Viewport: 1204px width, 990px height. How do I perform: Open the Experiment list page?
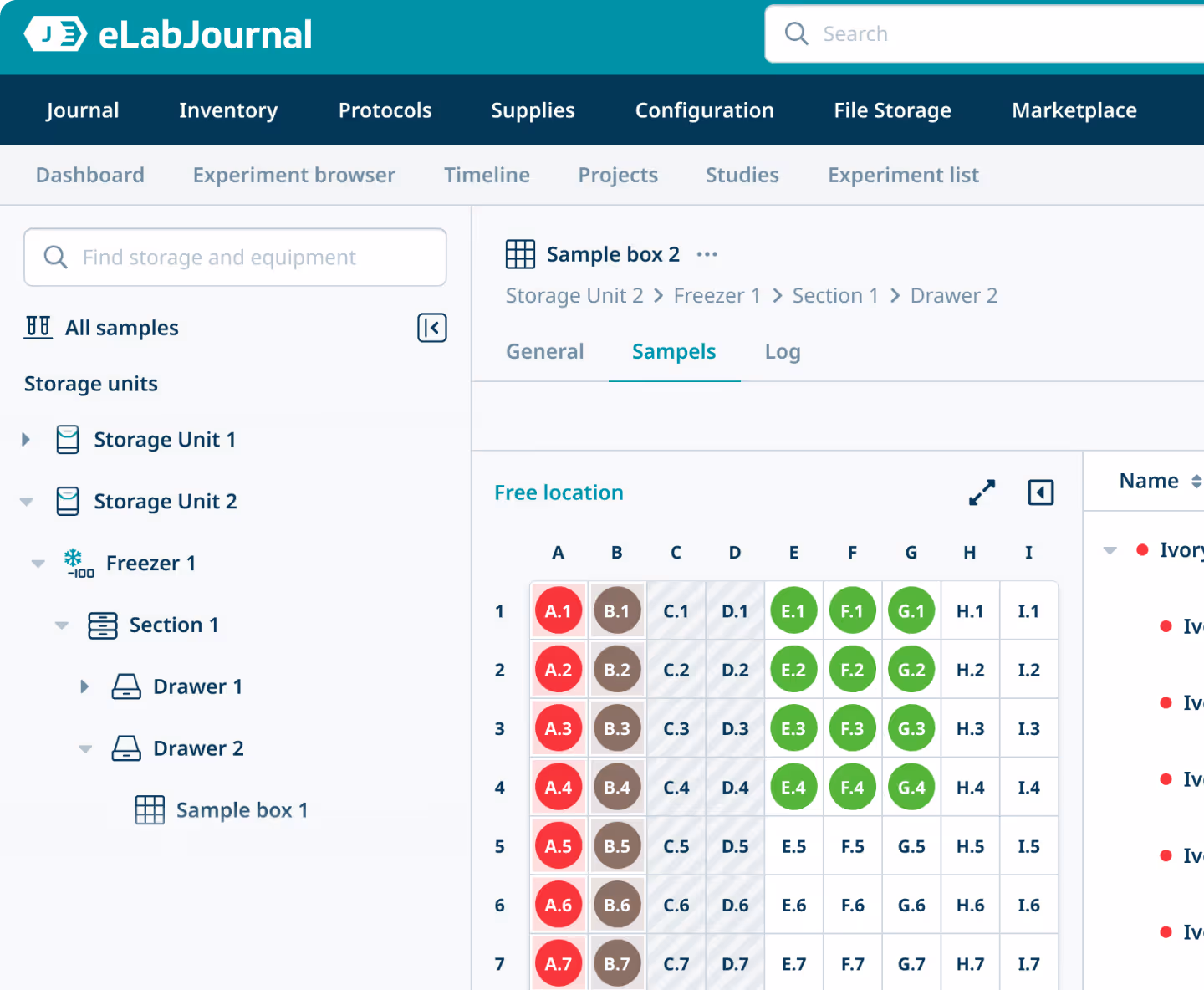(x=903, y=175)
